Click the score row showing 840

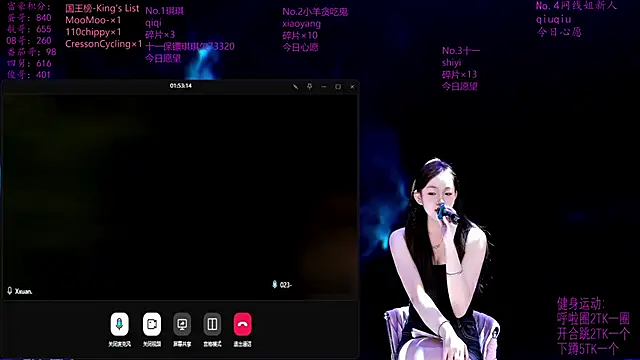(29, 18)
